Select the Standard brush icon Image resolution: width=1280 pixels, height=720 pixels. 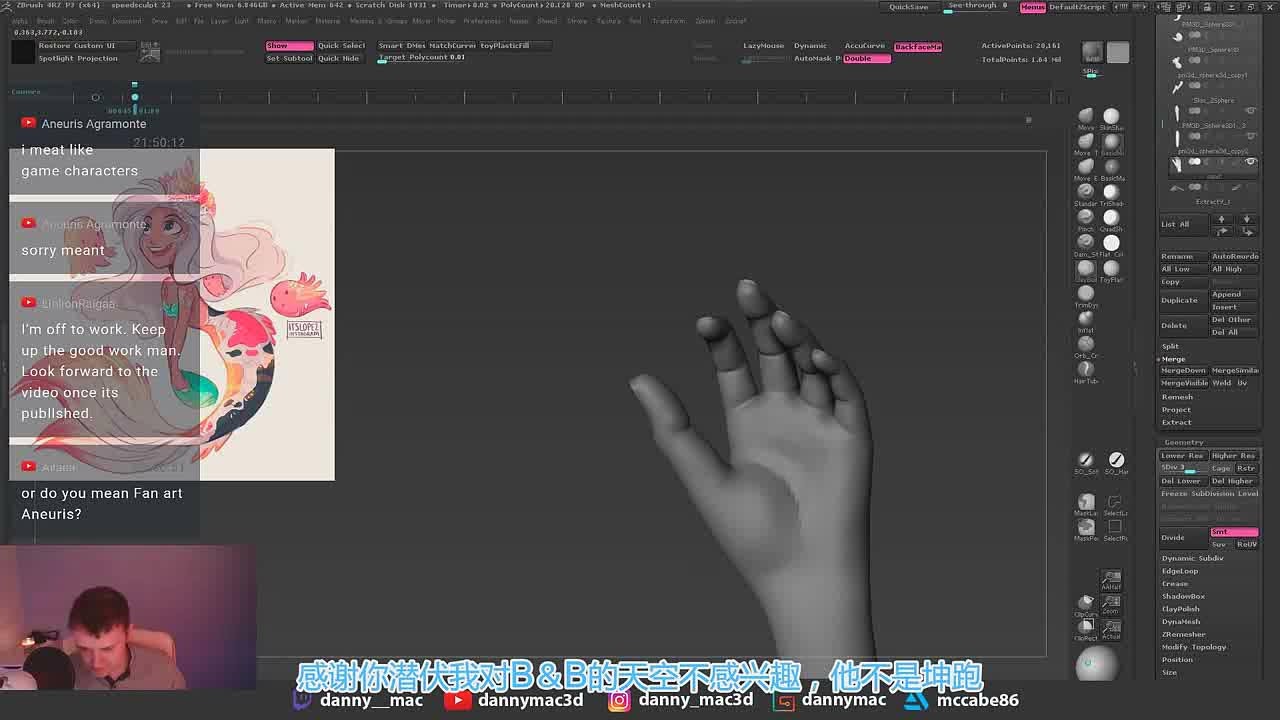[1086, 191]
